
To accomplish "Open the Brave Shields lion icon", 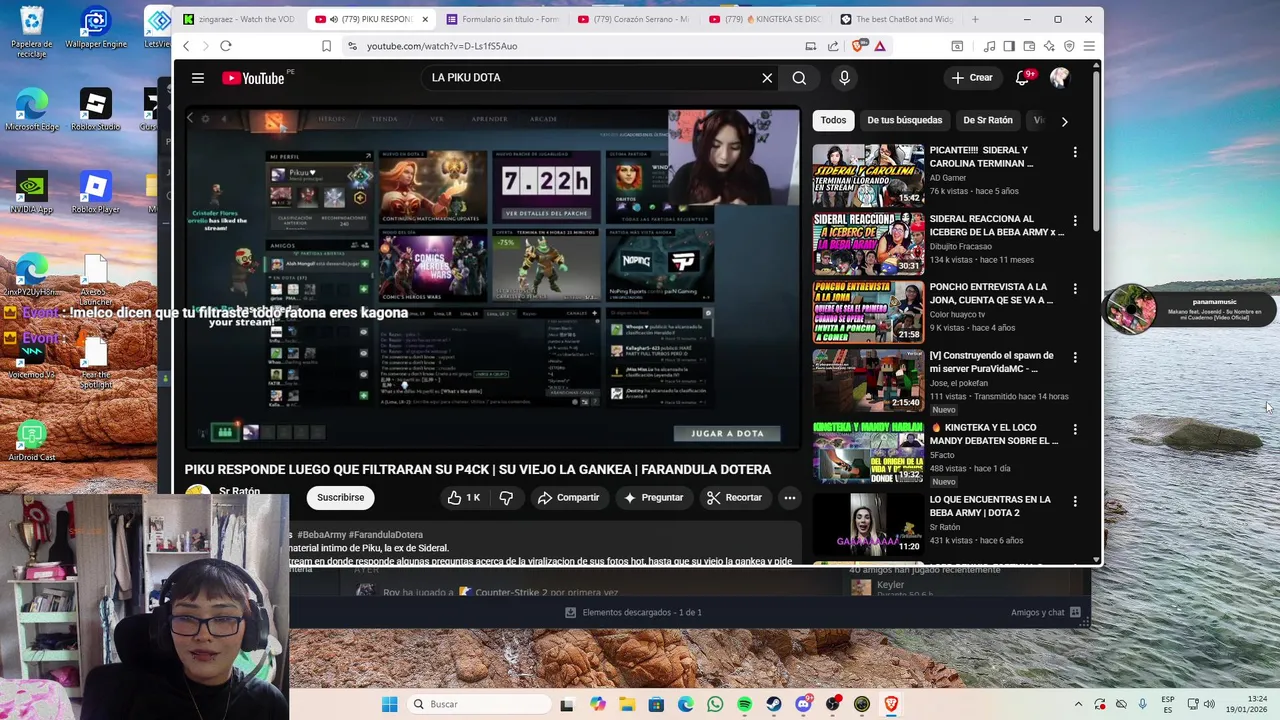I will (858, 46).
